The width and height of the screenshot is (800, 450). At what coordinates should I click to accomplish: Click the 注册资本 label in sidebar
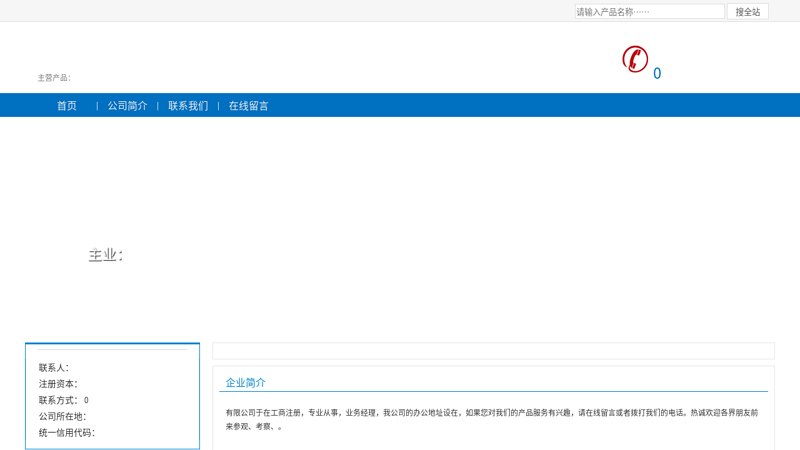coord(58,384)
